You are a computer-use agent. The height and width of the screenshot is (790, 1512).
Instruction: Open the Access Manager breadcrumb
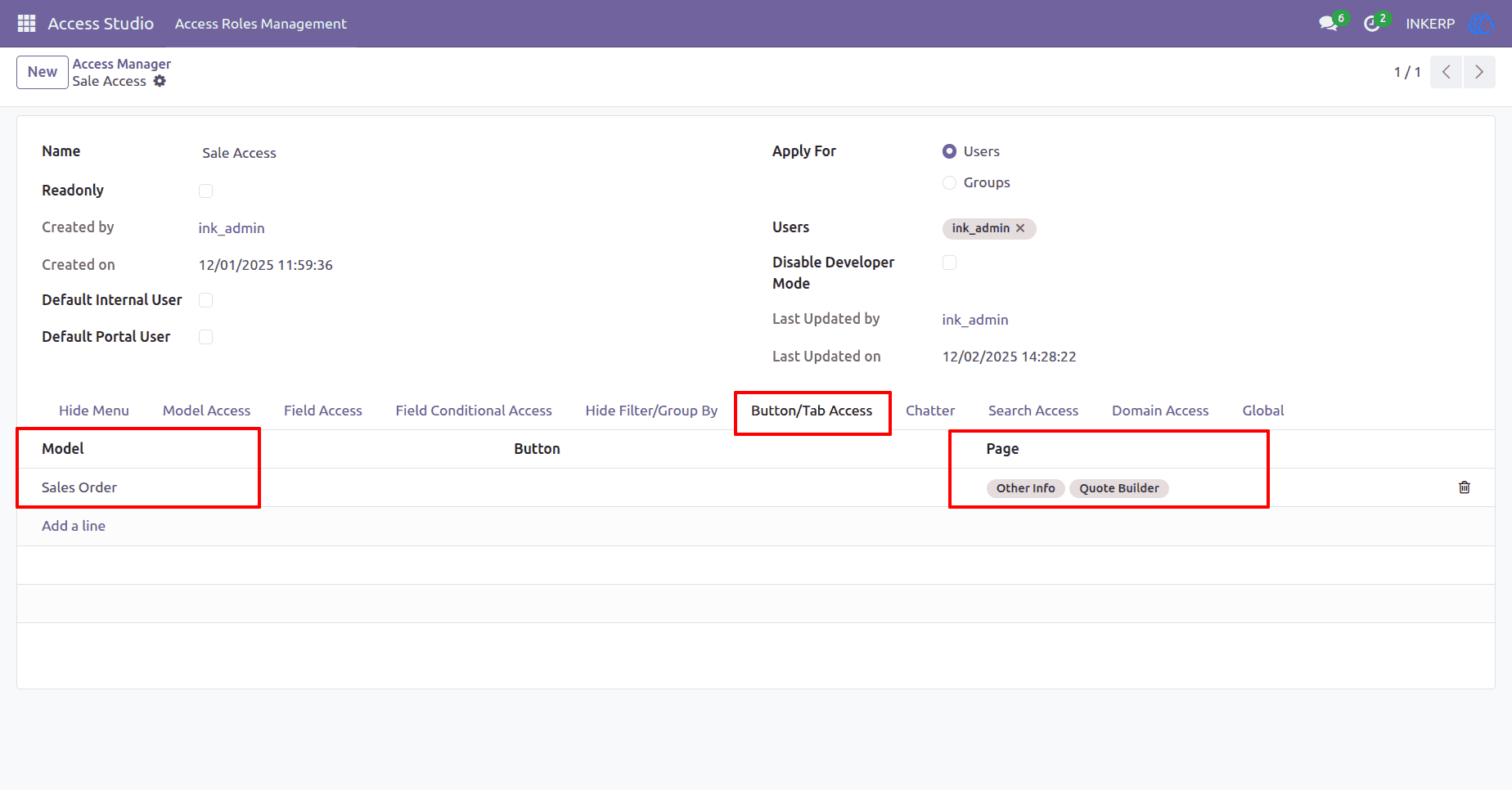tap(122, 64)
